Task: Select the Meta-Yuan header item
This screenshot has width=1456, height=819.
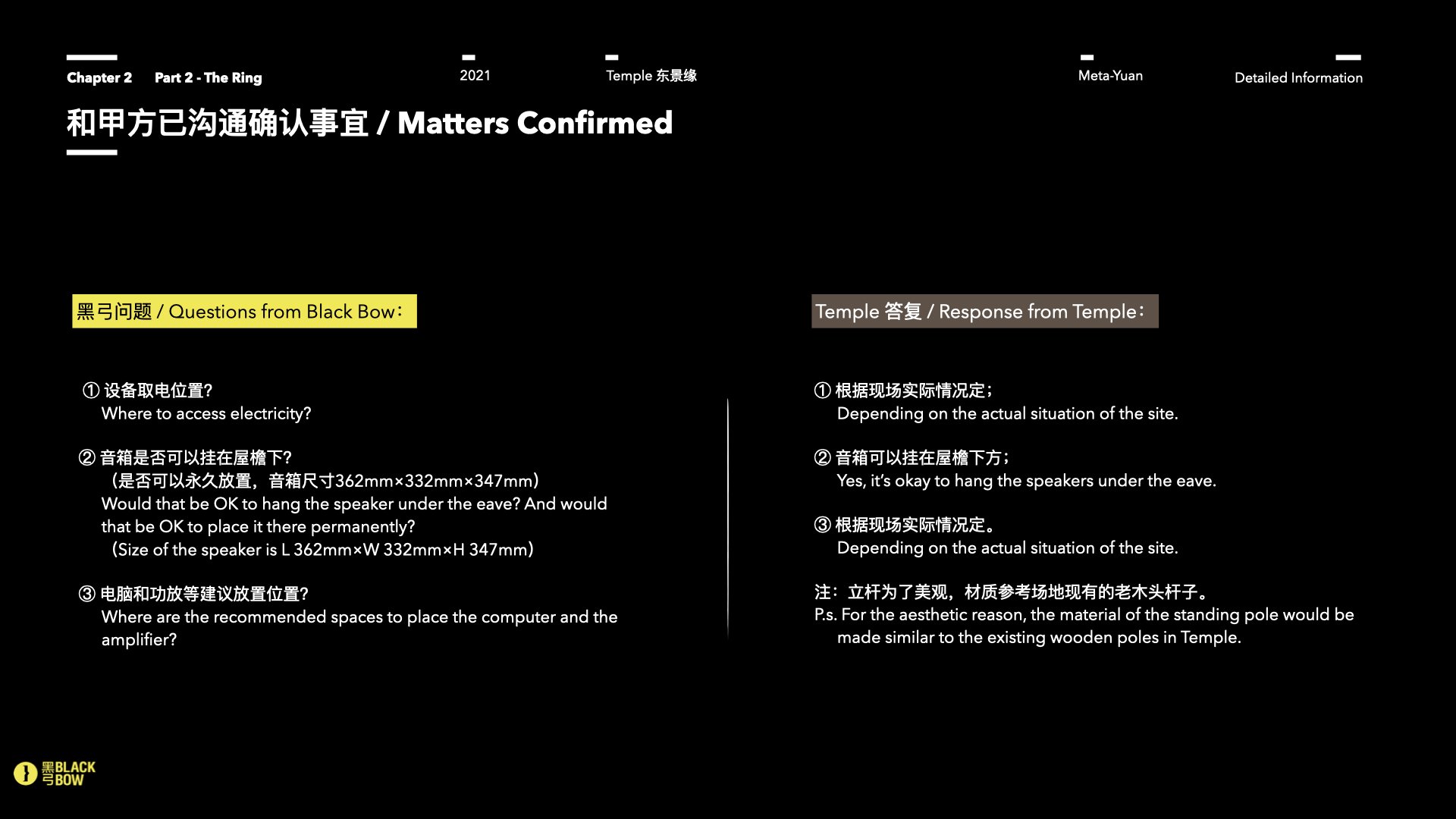Action: [1110, 75]
